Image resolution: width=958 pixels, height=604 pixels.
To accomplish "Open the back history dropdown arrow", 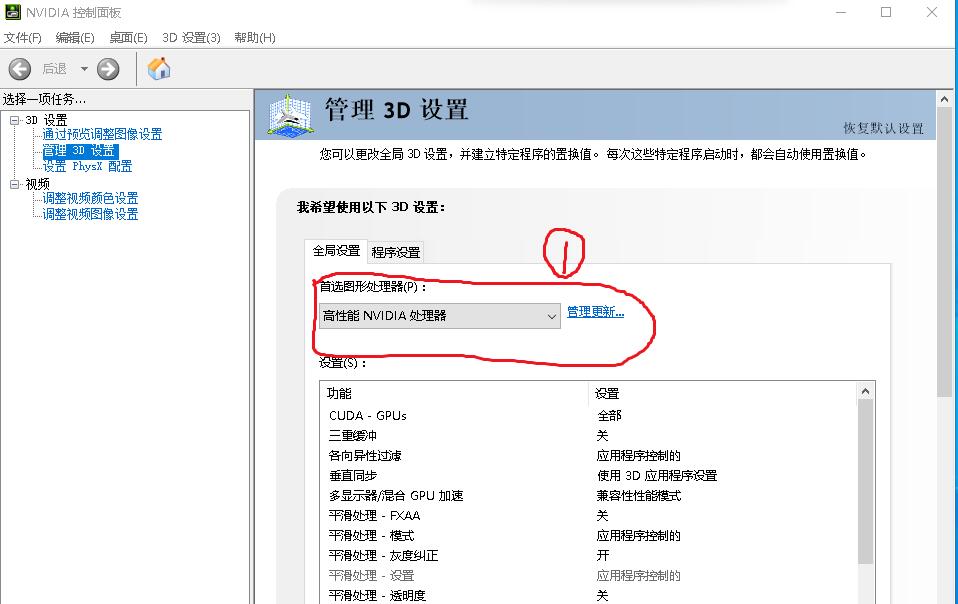I will tap(84, 69).
